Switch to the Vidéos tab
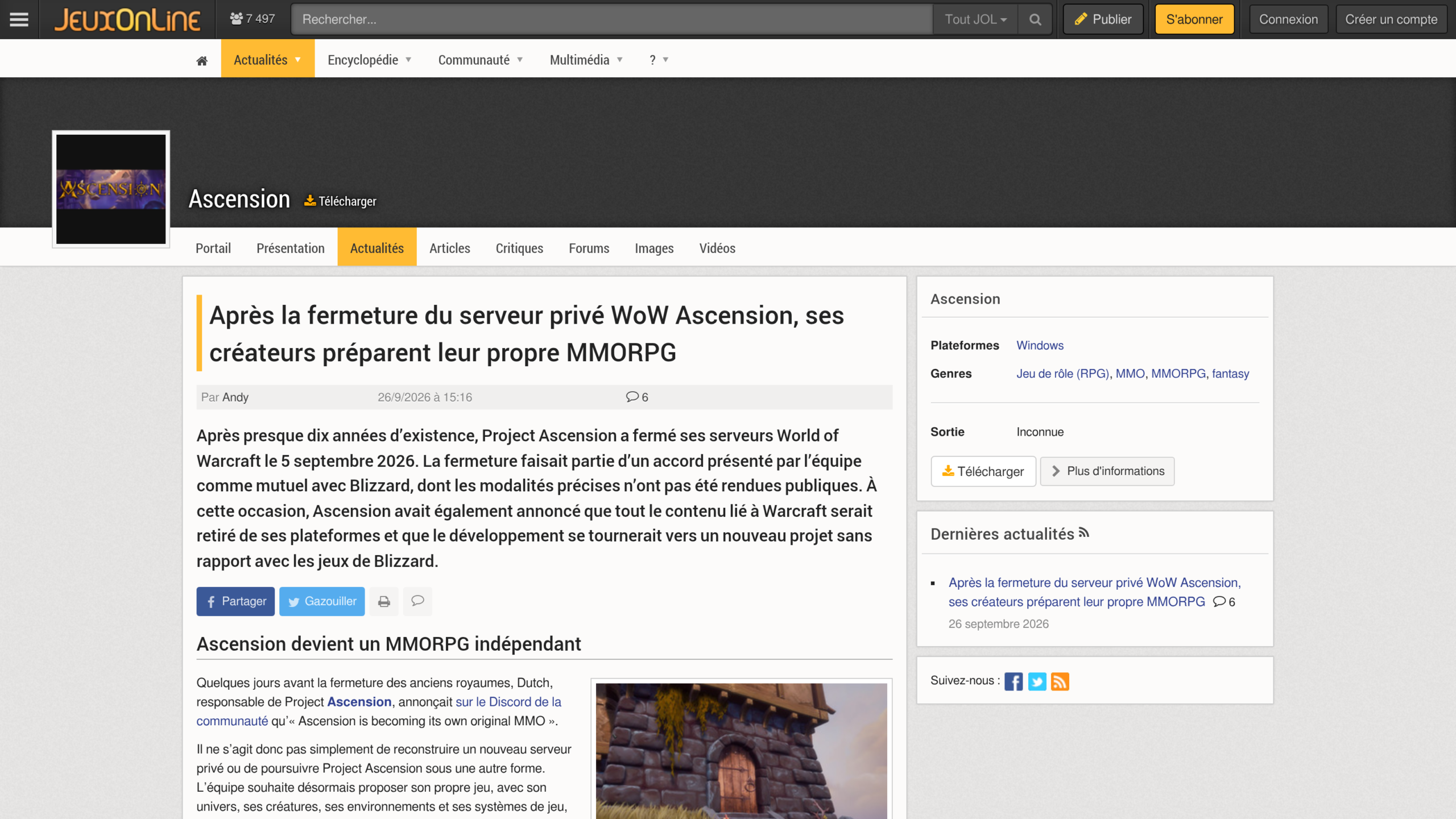Viewport: 1456px width, 819px height. tap(717, 249)
